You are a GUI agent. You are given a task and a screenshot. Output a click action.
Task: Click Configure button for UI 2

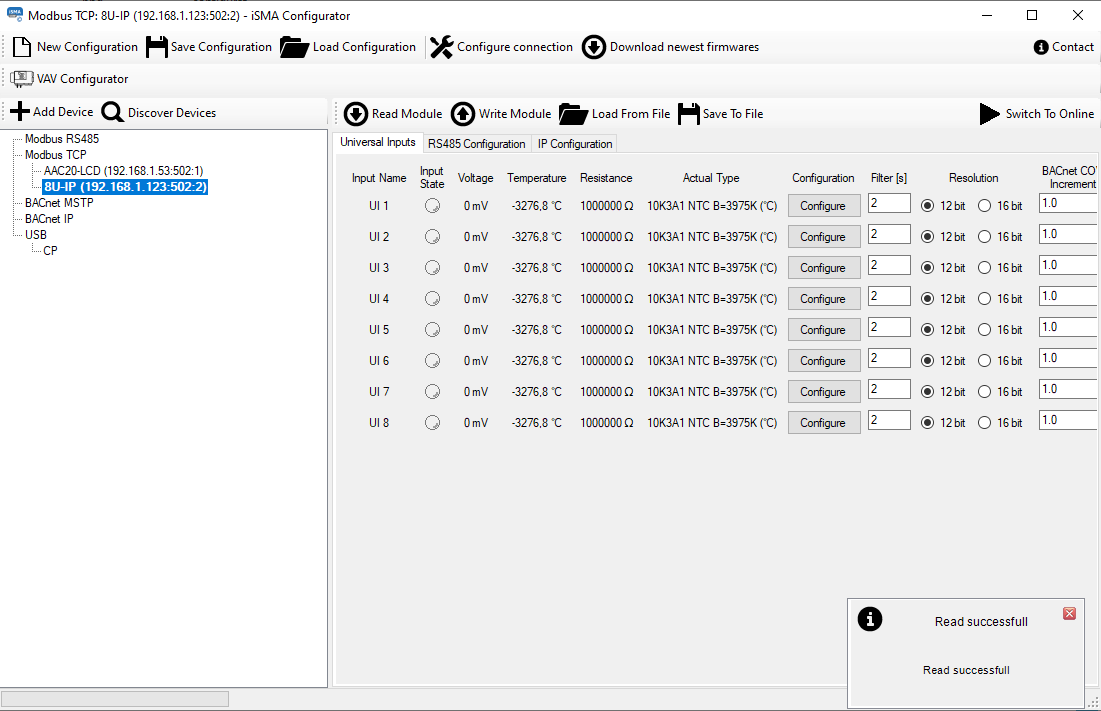tap(823, 236)
